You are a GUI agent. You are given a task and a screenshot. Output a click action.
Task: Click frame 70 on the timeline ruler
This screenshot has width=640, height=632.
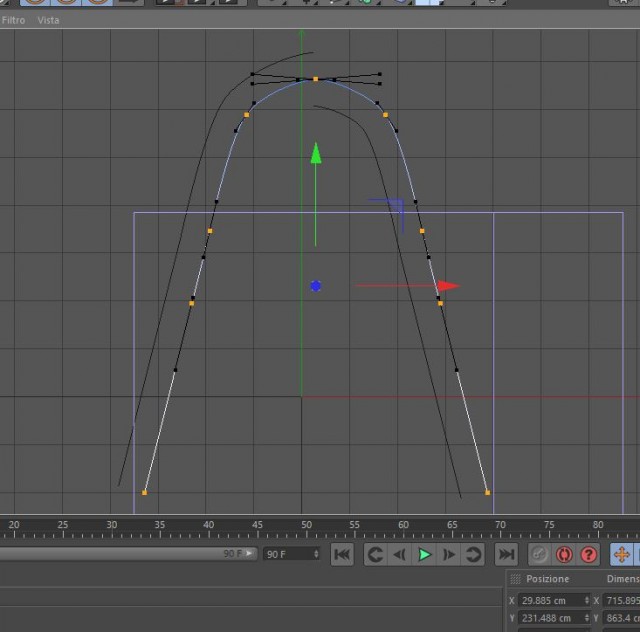point(500,527)
